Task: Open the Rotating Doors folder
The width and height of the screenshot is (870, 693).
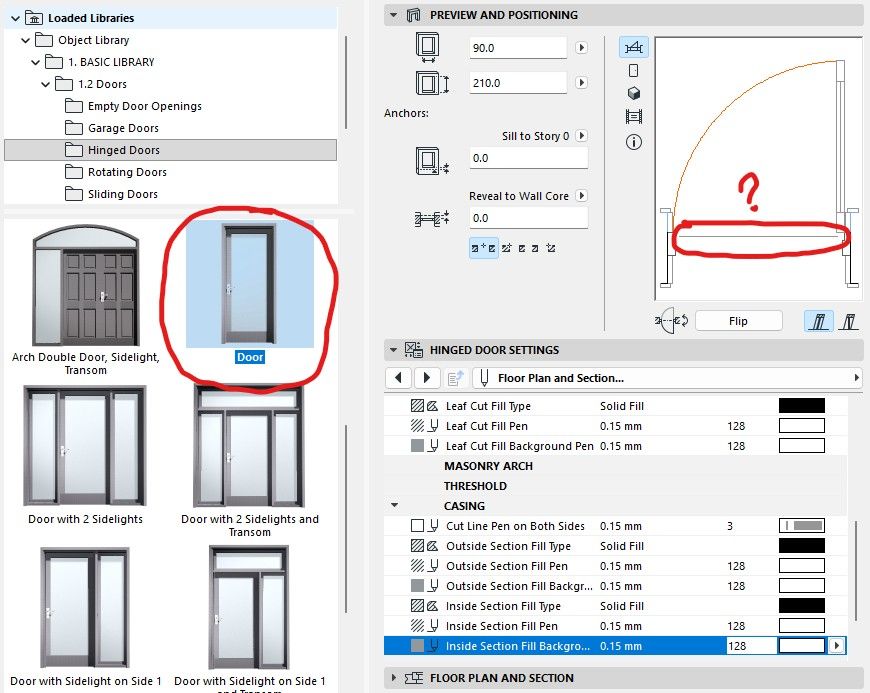Action: (127, 172)
